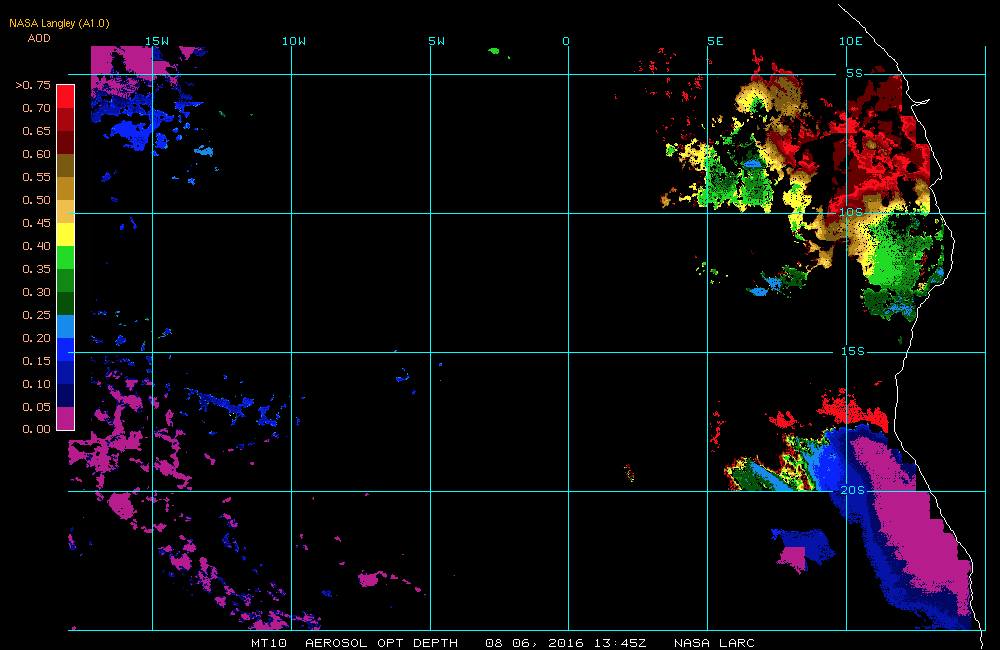Click the AOD label above the color scale
The width and height of the screenshot is (1000, 650).
pyautogui.click(x=39, y=38)
